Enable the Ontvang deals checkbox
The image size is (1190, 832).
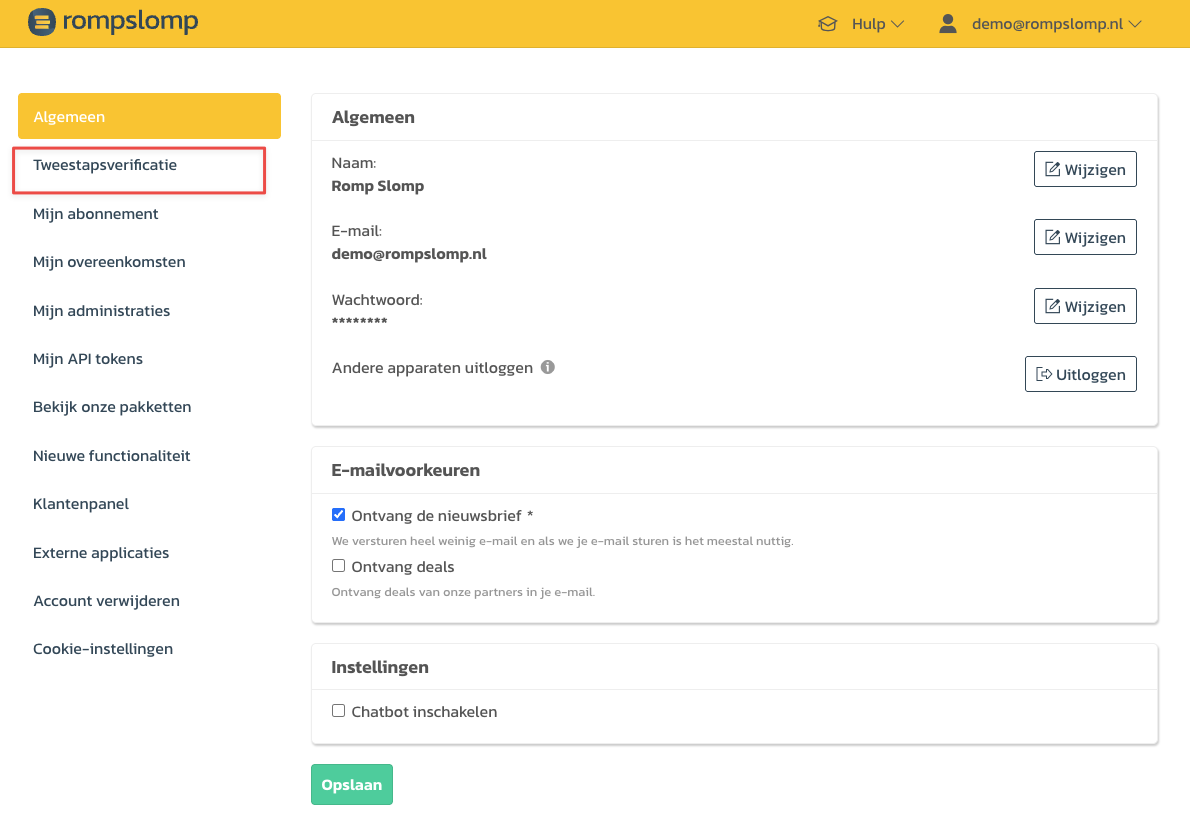point(338,566)
